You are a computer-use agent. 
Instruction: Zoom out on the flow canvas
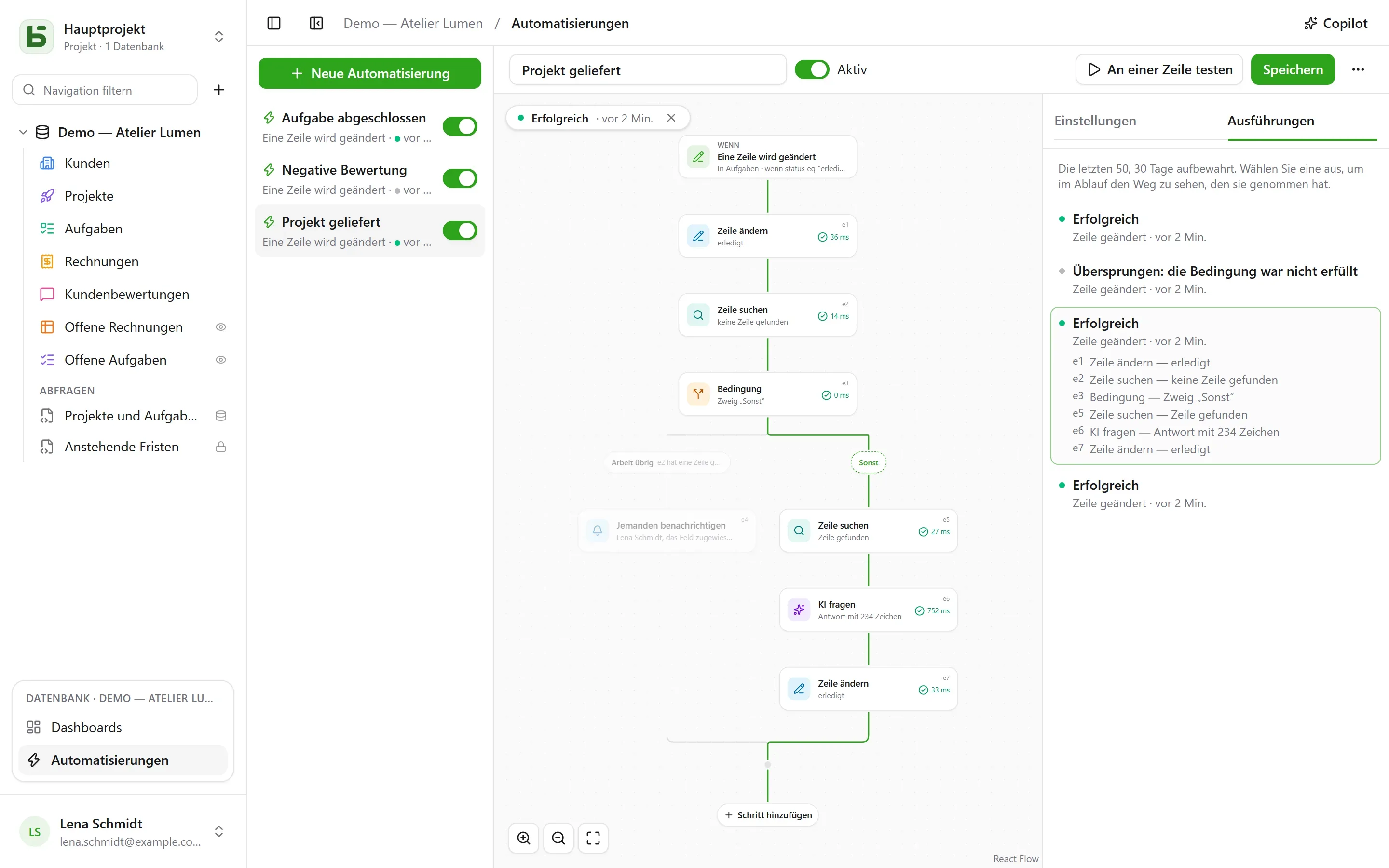tap(558, 838)
